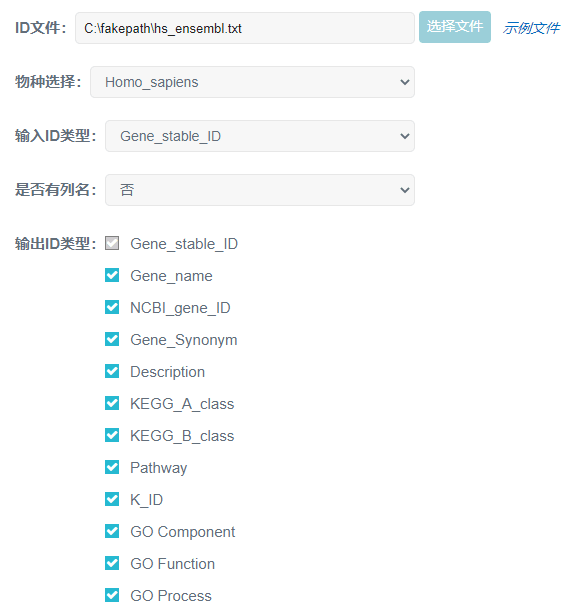Uncheck the GO Component checkbox
The width and height of the screenshot is (585, 610).
[x=112, y=531]
